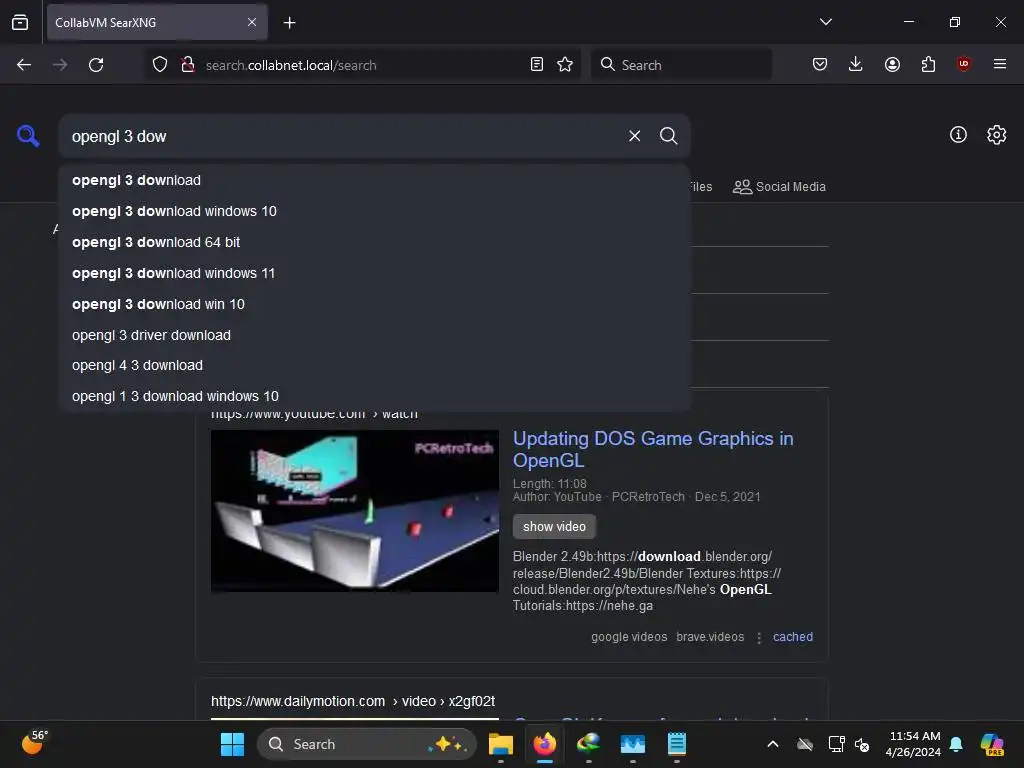This screenshot has width=1024, height=768.
Task: Open Firefox recent browsing view icon
Action: pos(20,22)
